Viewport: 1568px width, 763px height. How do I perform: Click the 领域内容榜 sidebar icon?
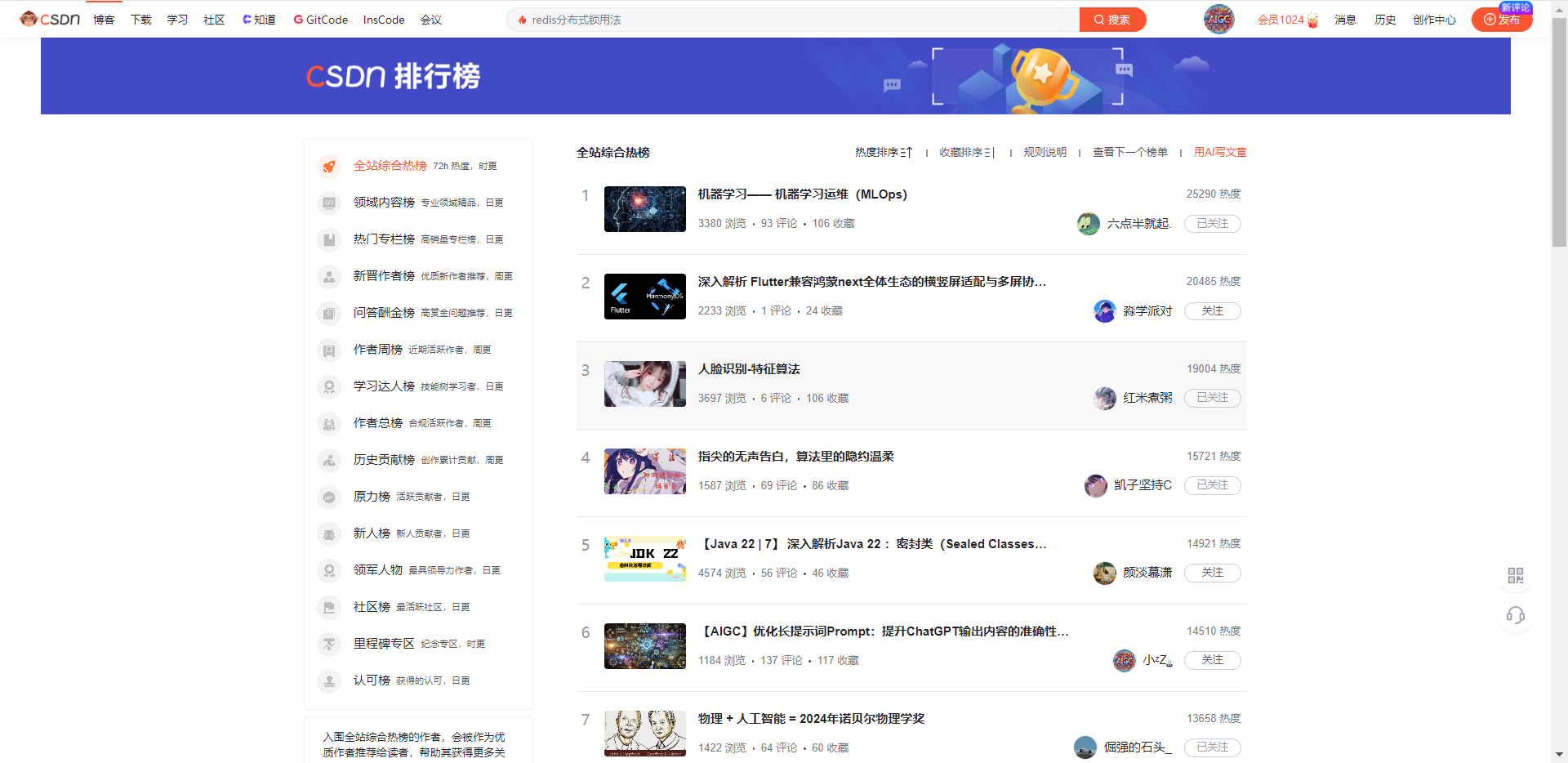point(329,203)
